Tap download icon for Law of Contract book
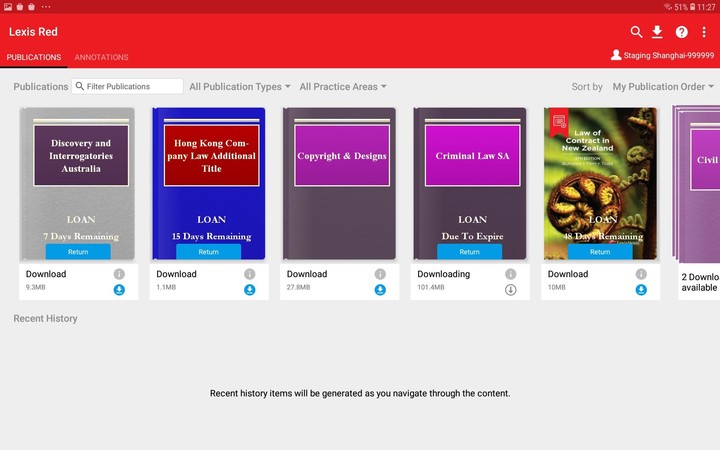720x450 pixels. [641, 290]
